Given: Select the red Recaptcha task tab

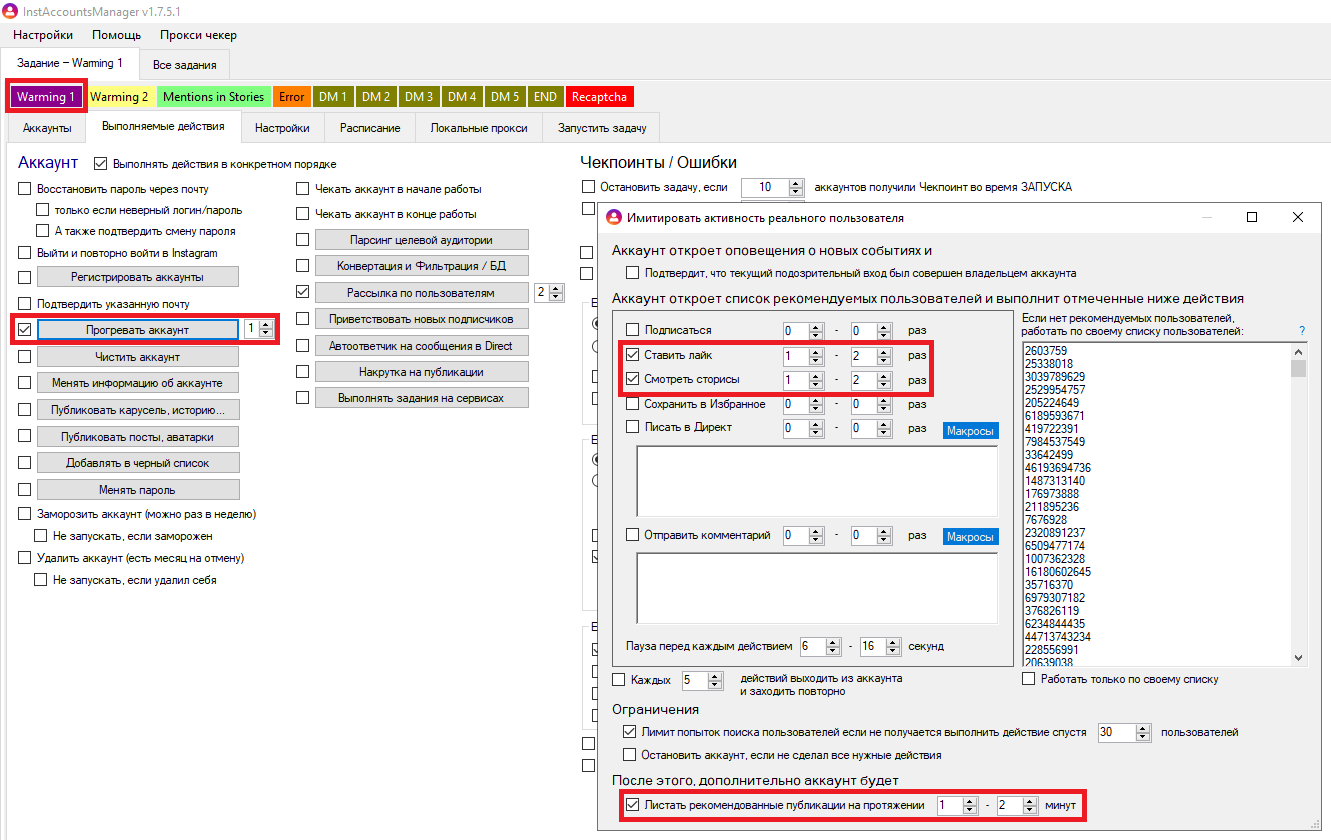Looking at the screenshot, I should point(600,97).
